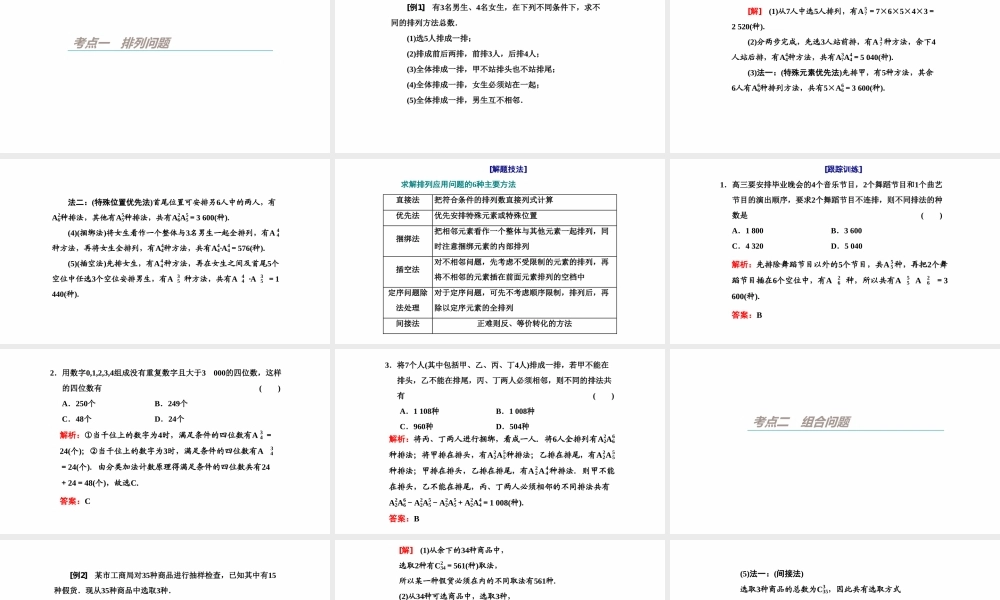Click the 解题技法 heading text

click(508, 169)
